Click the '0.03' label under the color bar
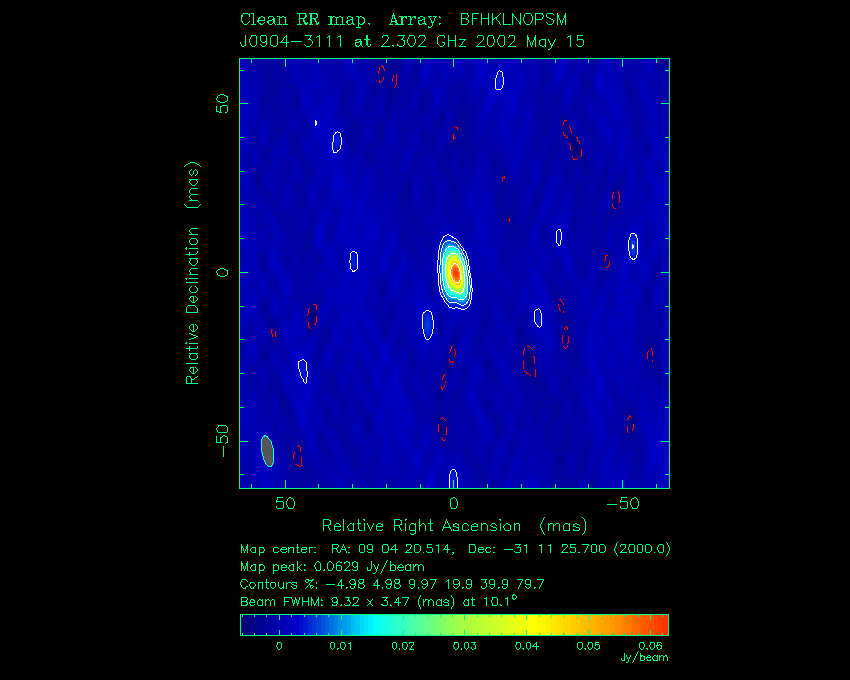This screenshot has height=680, width=850. (465, 646)
